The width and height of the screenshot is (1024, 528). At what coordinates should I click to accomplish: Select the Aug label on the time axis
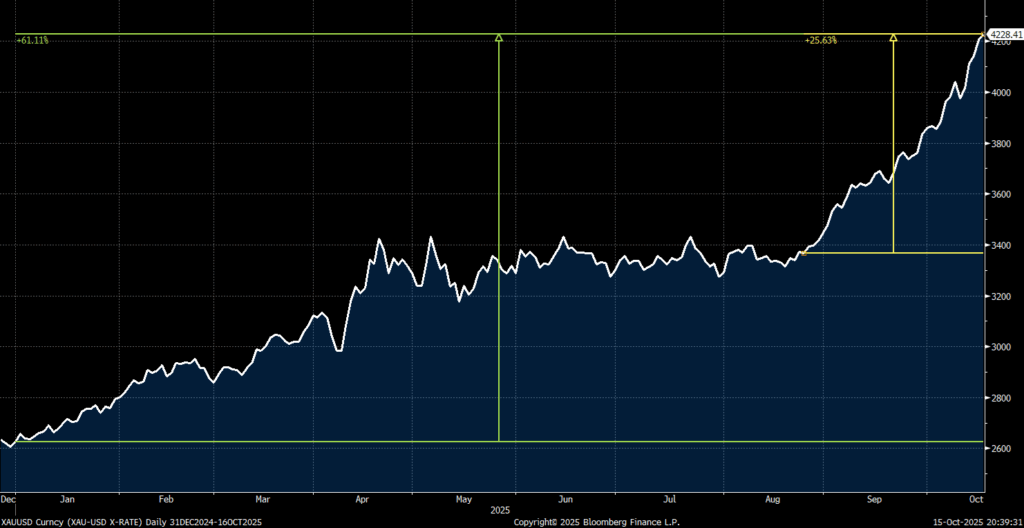[772, 498]
